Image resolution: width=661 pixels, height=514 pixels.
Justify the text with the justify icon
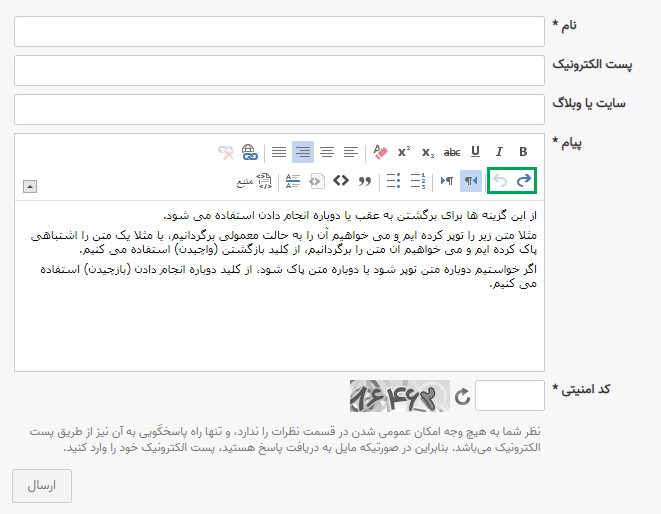pos(279,152)
